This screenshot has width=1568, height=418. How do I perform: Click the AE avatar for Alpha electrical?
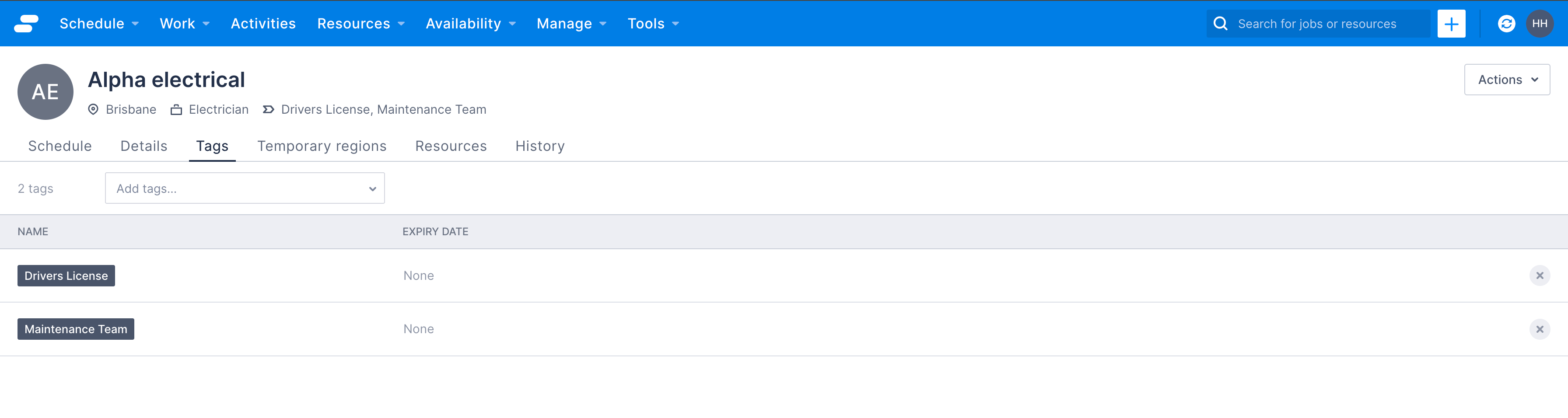pyautogui.click(x=45, y=91)
